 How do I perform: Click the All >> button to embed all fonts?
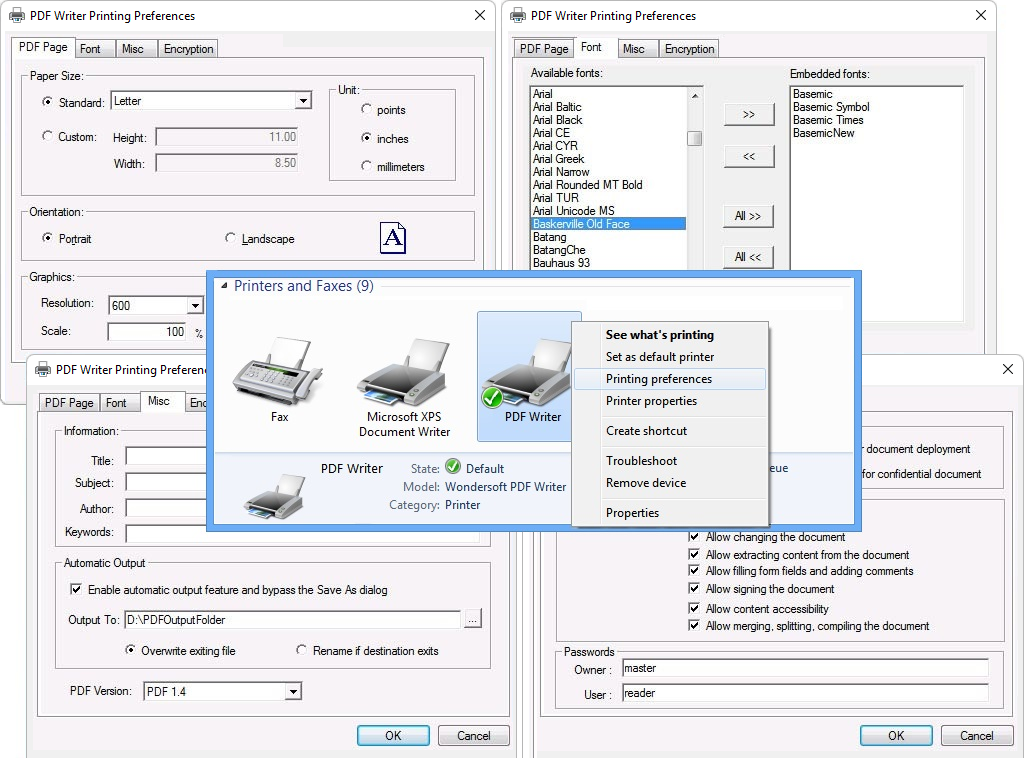coord(748,216)
